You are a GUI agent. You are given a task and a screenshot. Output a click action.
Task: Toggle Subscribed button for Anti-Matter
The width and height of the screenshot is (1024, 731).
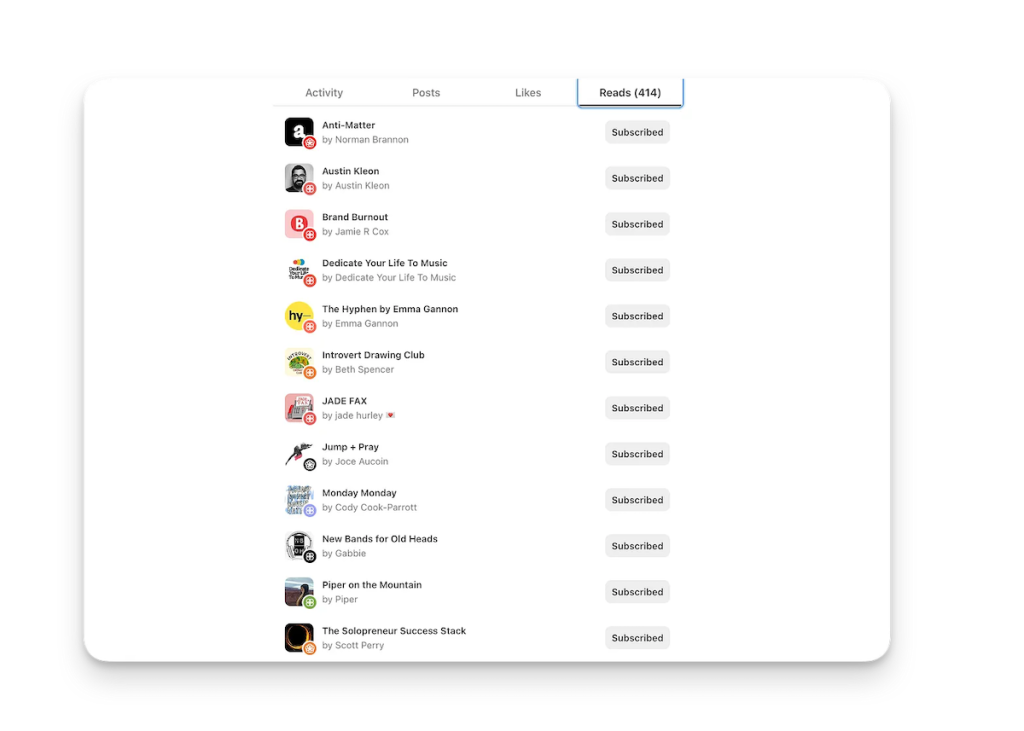[637, 132]
